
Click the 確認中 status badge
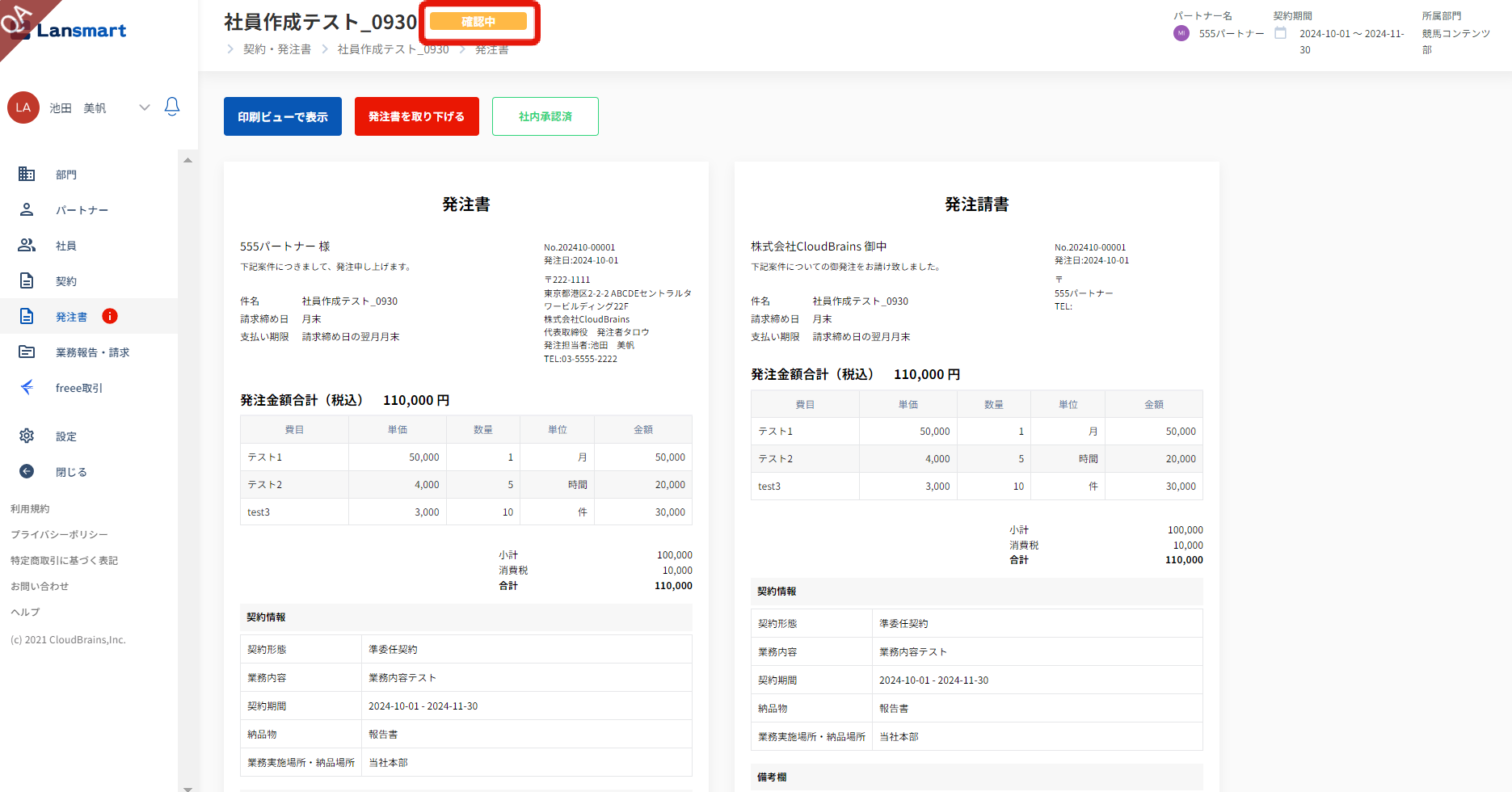point(478,22)
